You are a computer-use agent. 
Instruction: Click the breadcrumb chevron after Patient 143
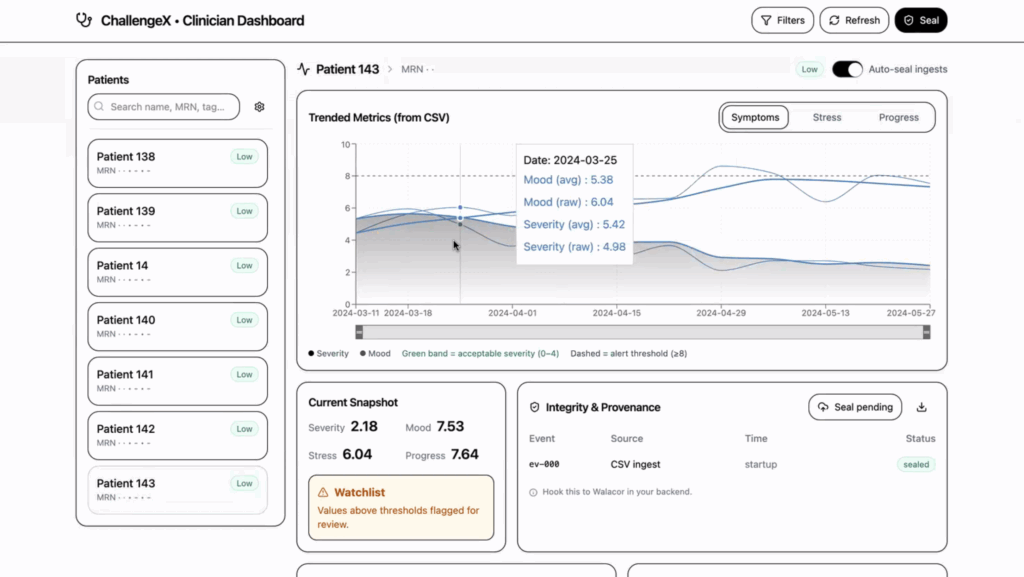pos(390,69)
